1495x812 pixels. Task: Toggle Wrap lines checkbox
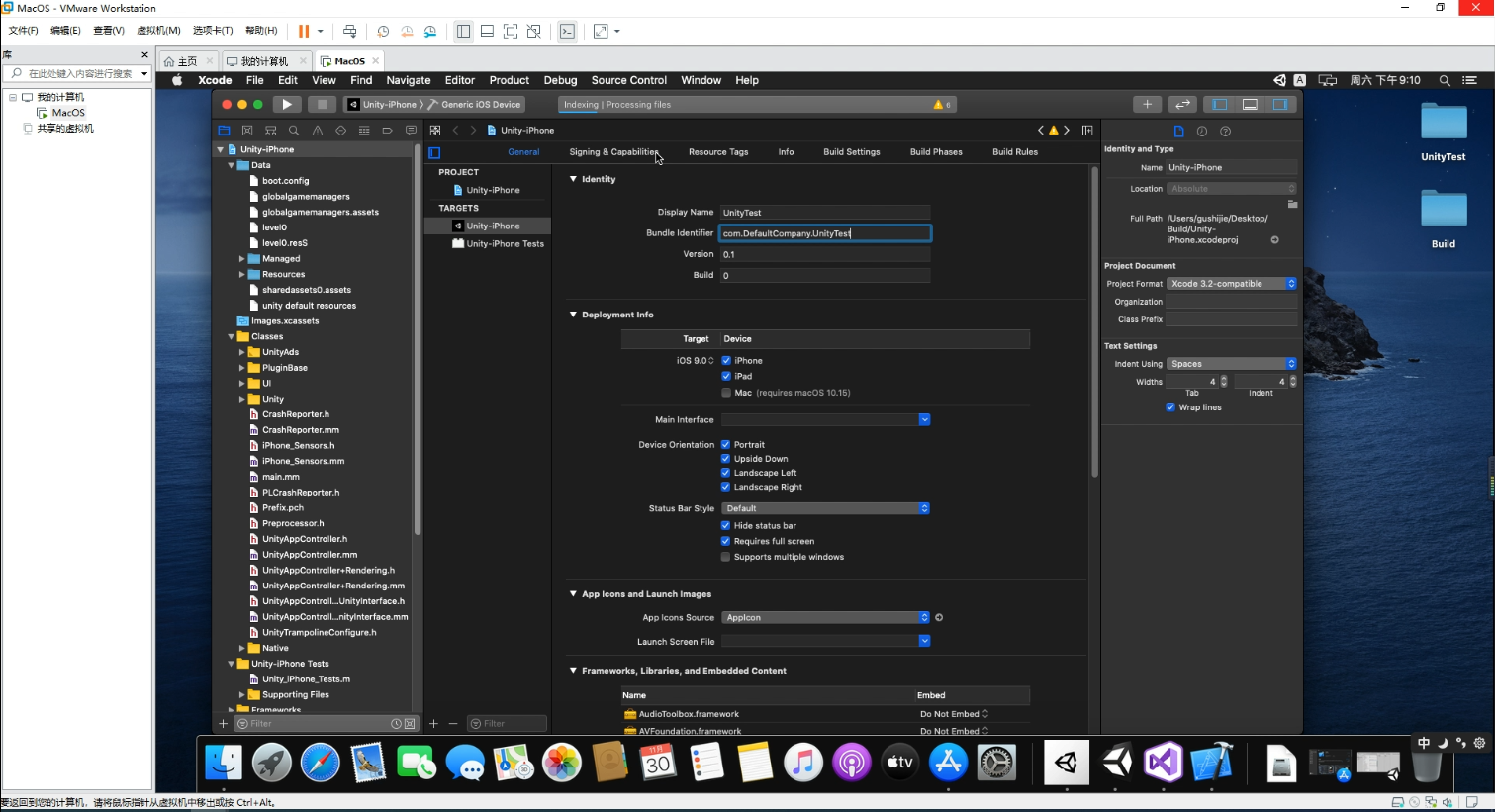tap(1170, 407)
